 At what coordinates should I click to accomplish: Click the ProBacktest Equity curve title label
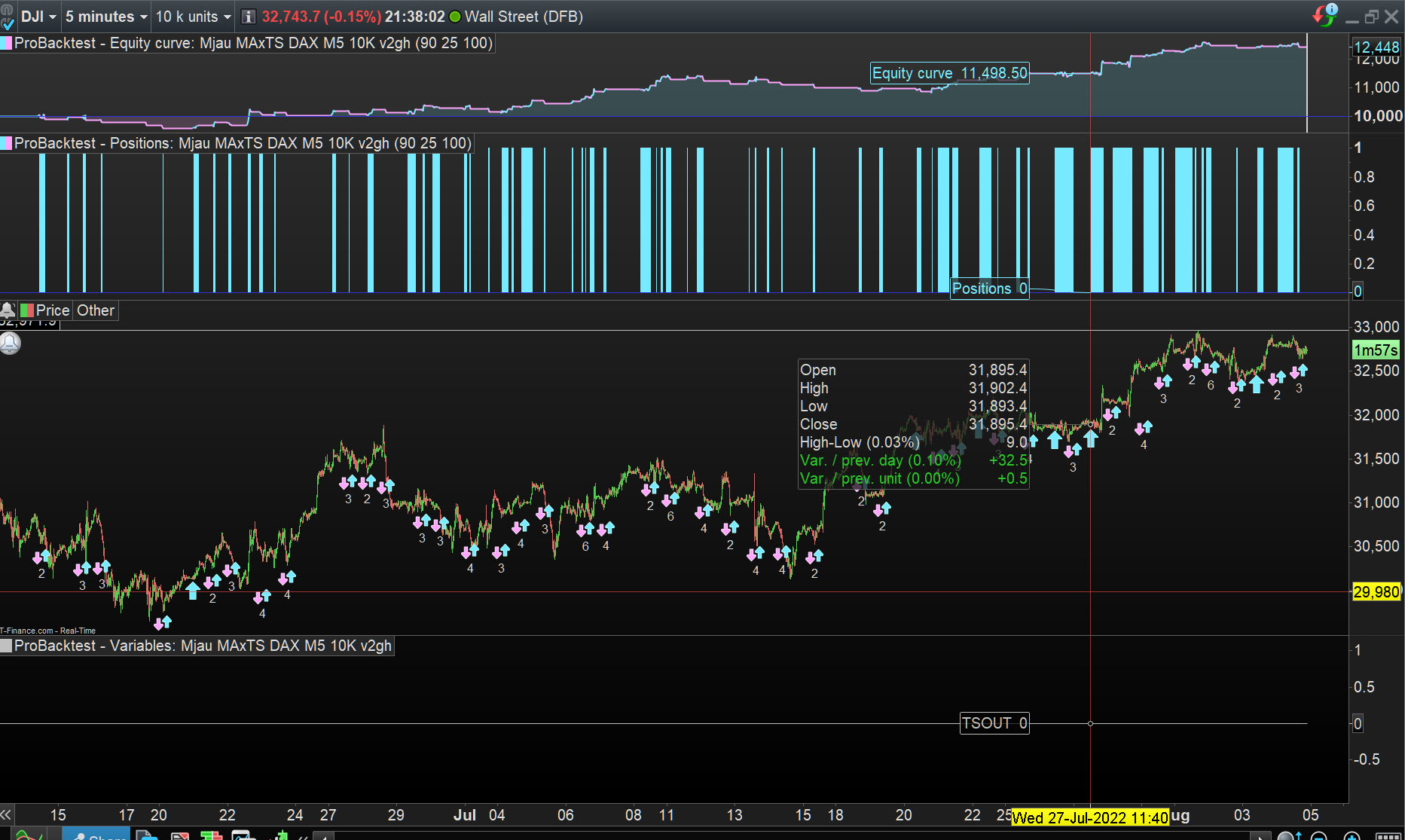pos(253,43)
